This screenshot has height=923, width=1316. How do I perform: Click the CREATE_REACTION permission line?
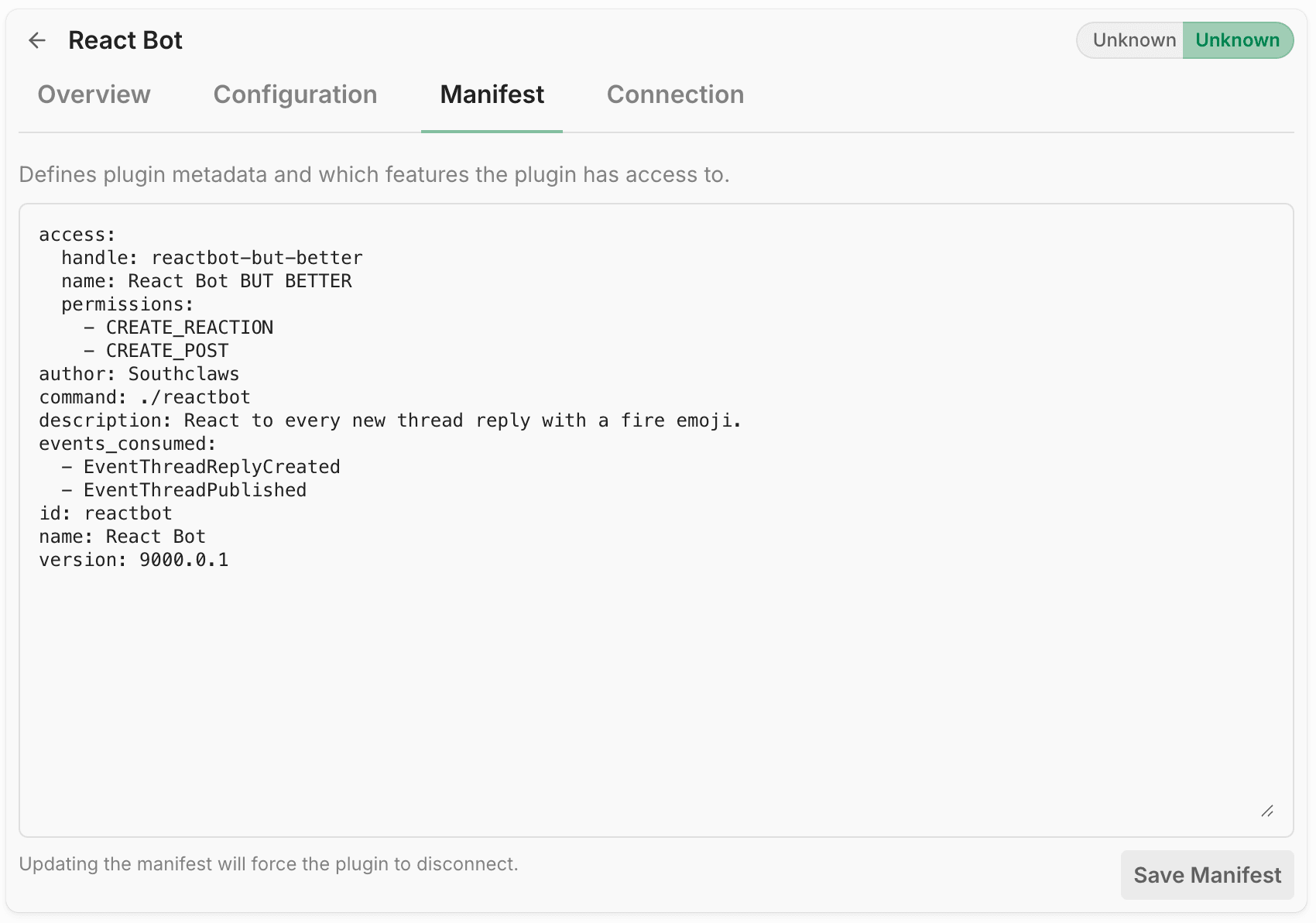(189, 328)
